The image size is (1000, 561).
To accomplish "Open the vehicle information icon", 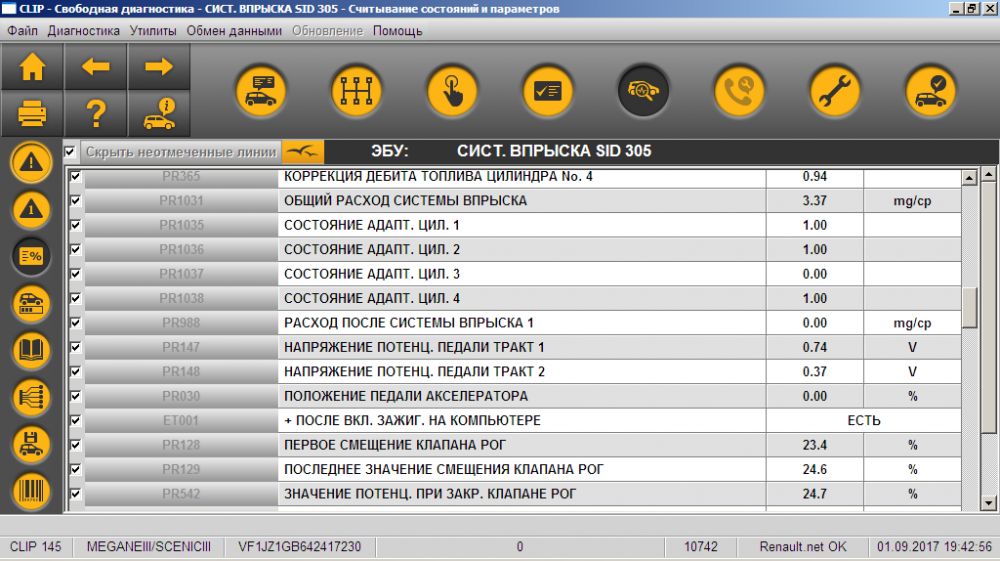I will click(x=159, y=114).
